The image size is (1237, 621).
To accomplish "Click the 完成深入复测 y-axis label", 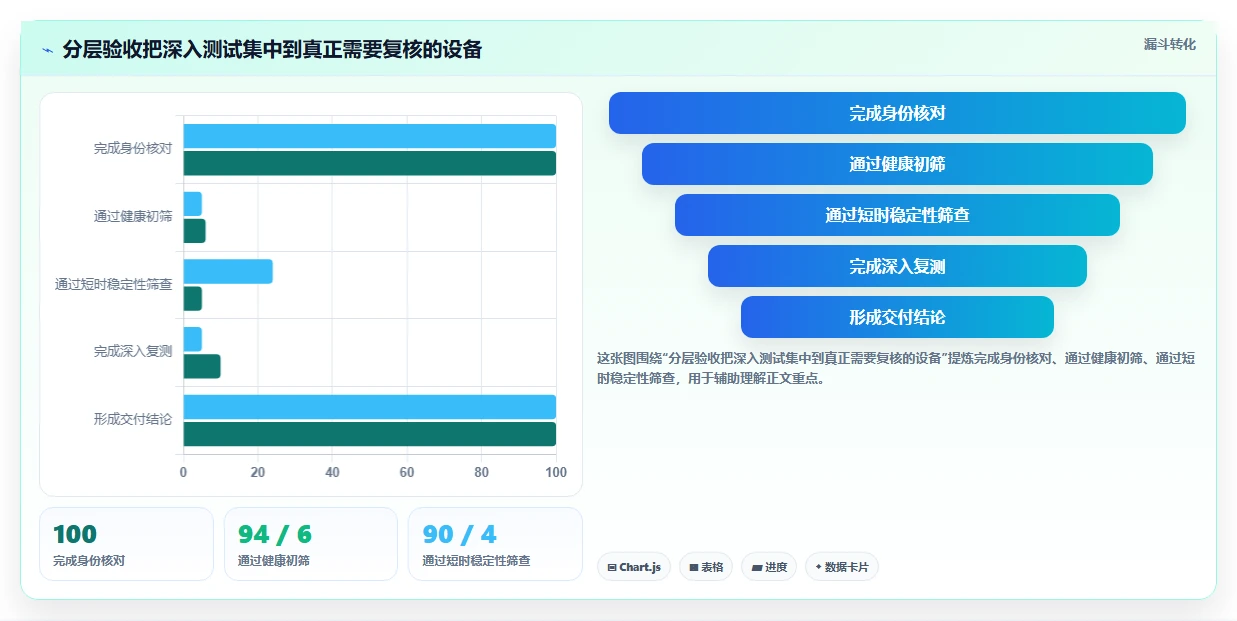I will (133, 351).
